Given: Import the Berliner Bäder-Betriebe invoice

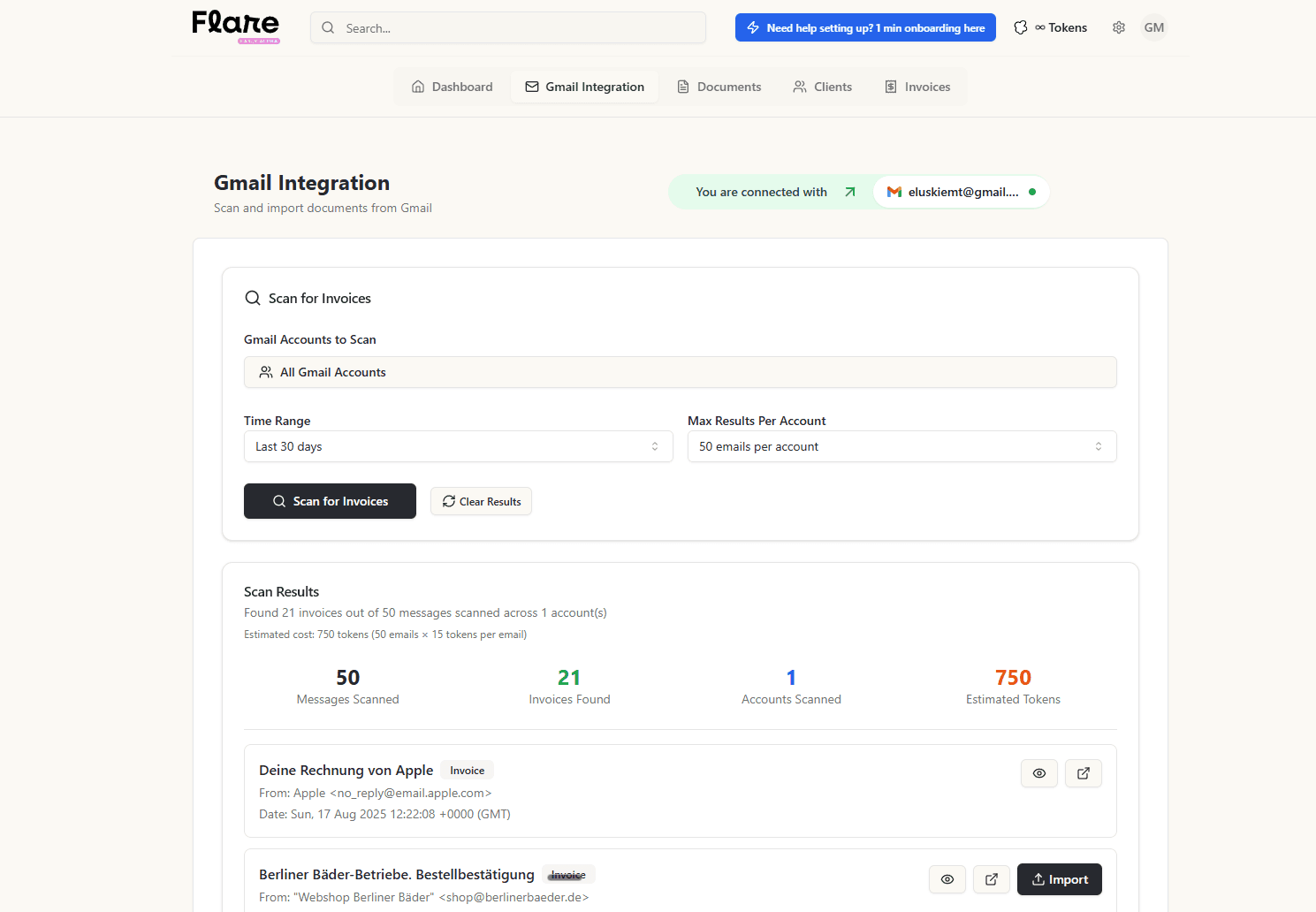Looking at the screenshot, I should click(1060, 879).
